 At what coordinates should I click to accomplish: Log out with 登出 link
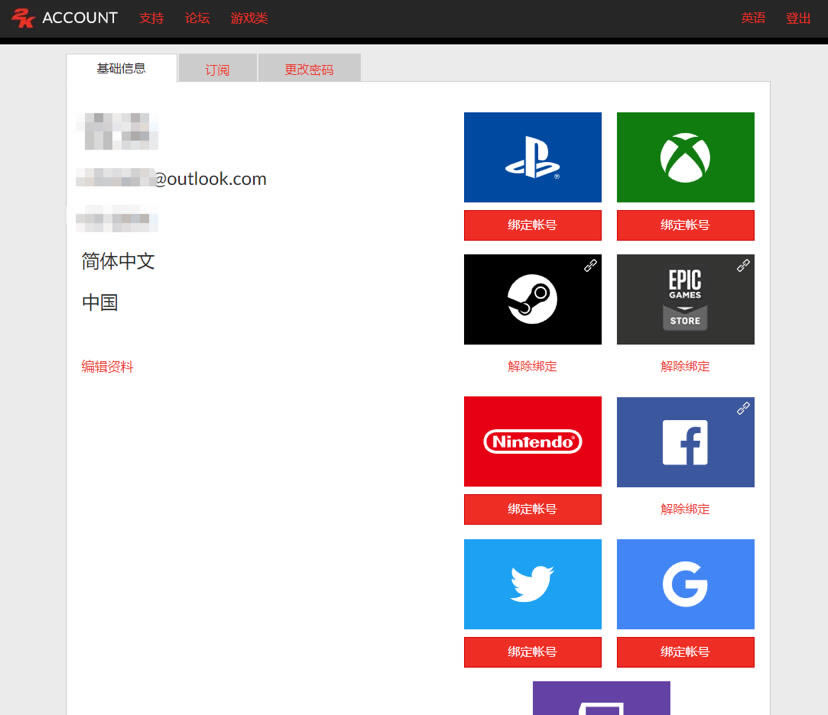point(798,18)
